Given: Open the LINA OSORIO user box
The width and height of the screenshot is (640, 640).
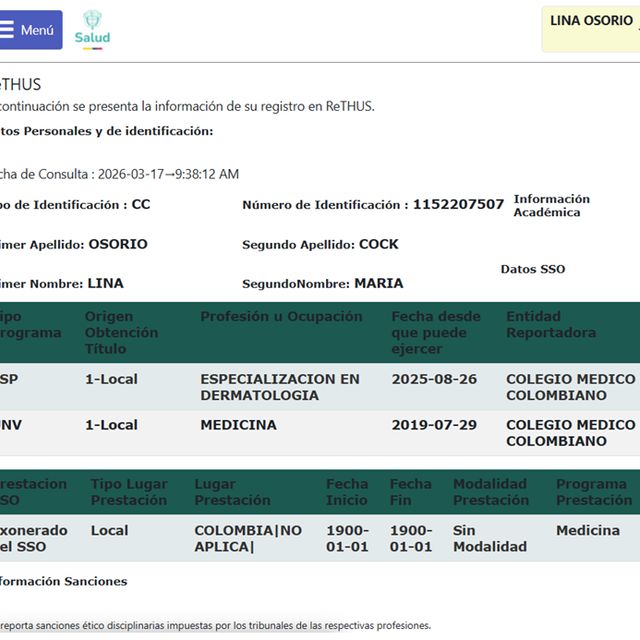Looking at the screenshot, I should coord(591,29).
